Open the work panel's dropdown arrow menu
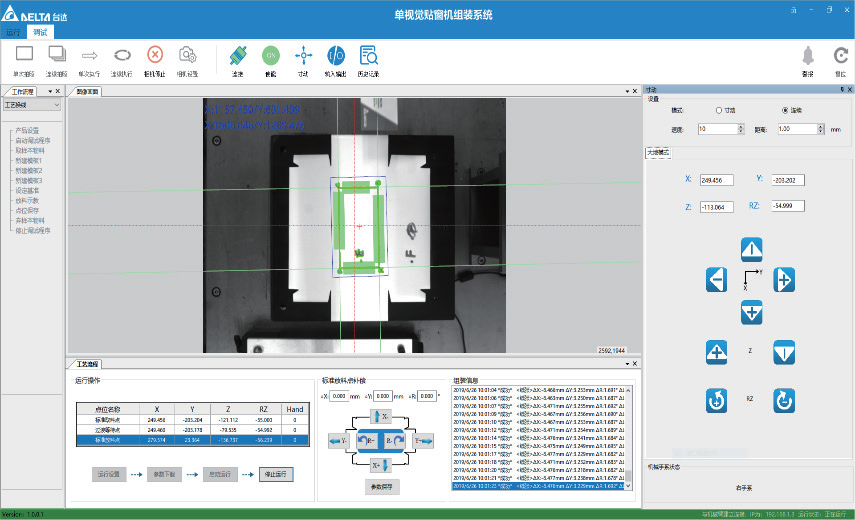This screenshot has width=855, height=520. (x=51, y=91)
